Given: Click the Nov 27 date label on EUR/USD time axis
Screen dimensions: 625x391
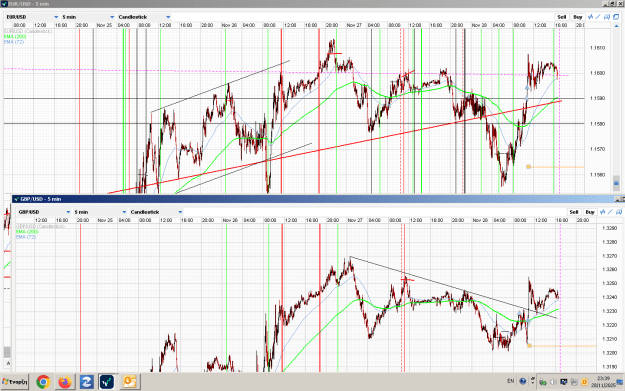Looking at the screenshot, I should 354,25.
